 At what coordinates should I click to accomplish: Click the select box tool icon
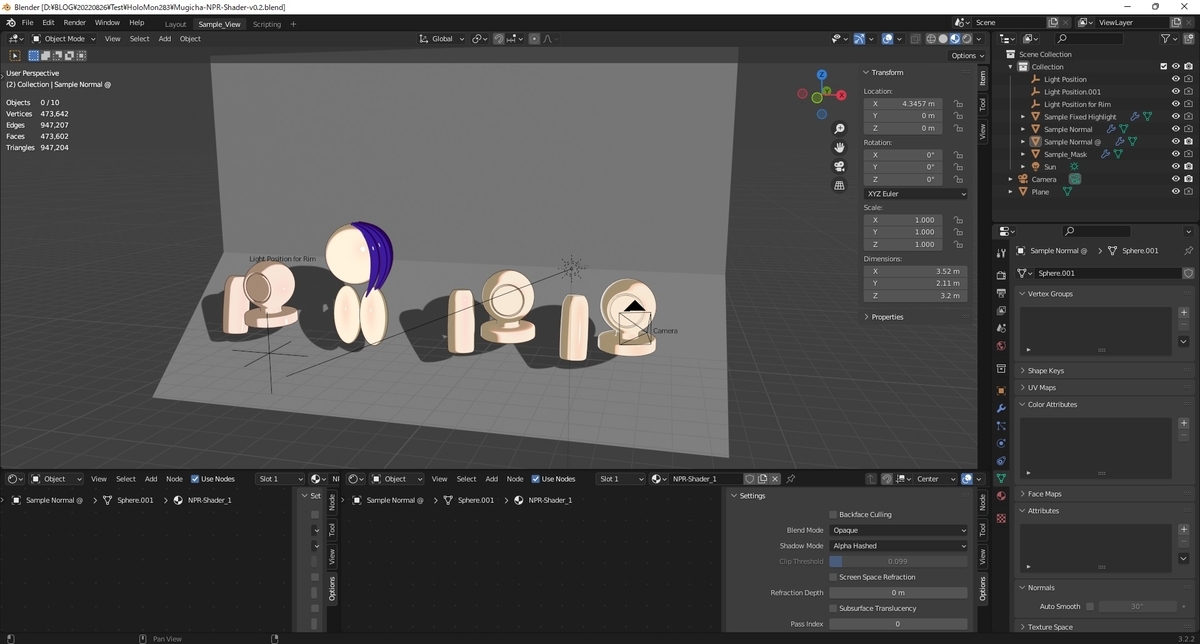tap(15, 56)
